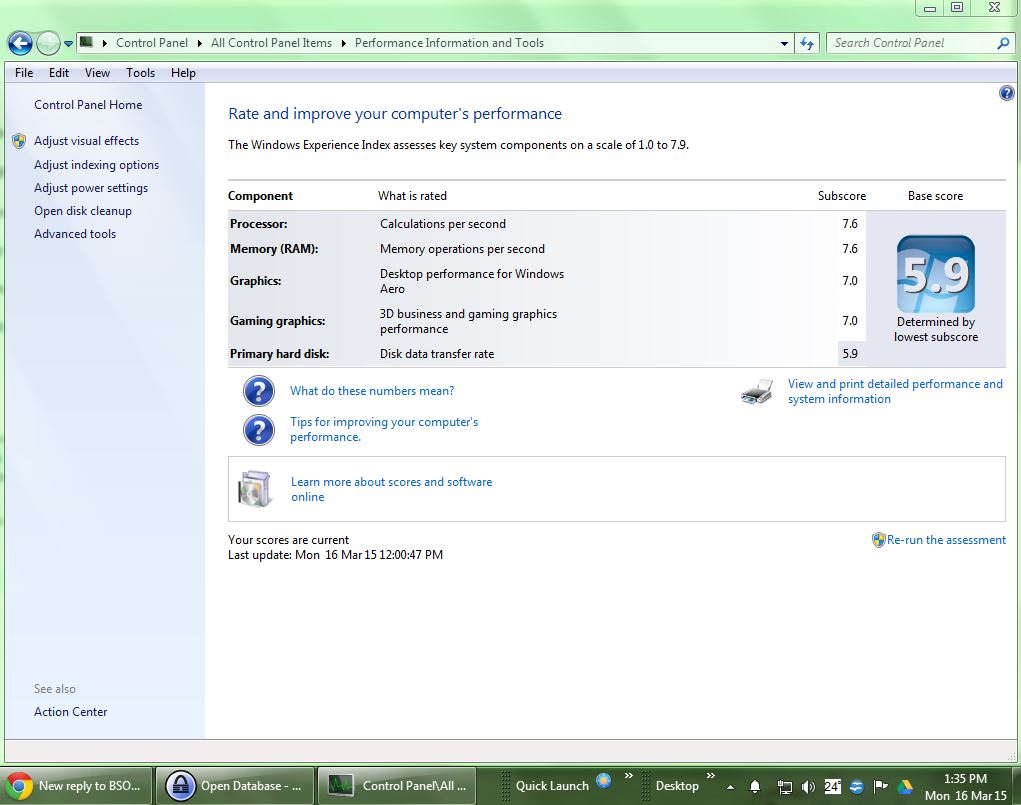Switch to Open Database taskbar window
This screenshot has height=805, width=1021.
[235, 786]
